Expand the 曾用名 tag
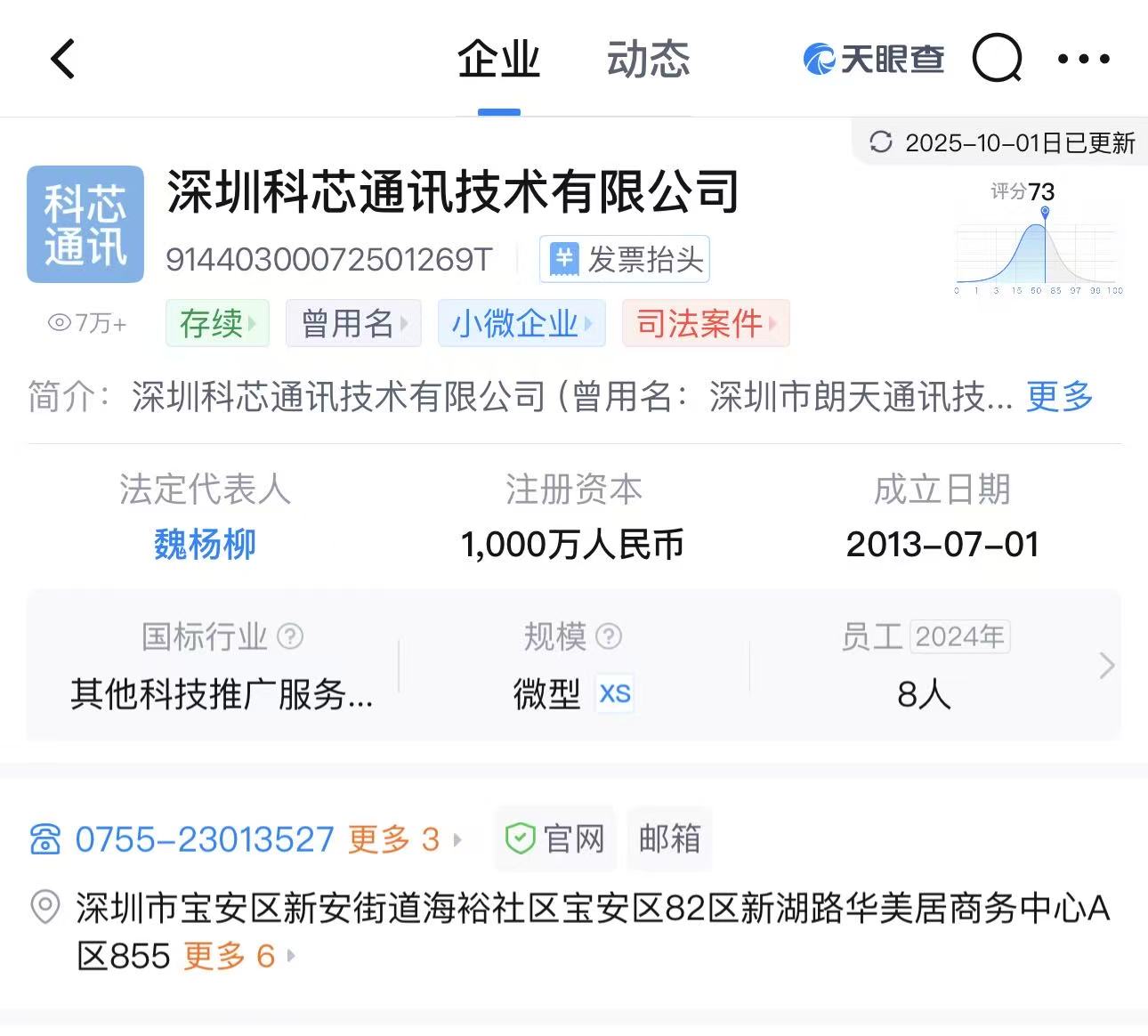 353,323
